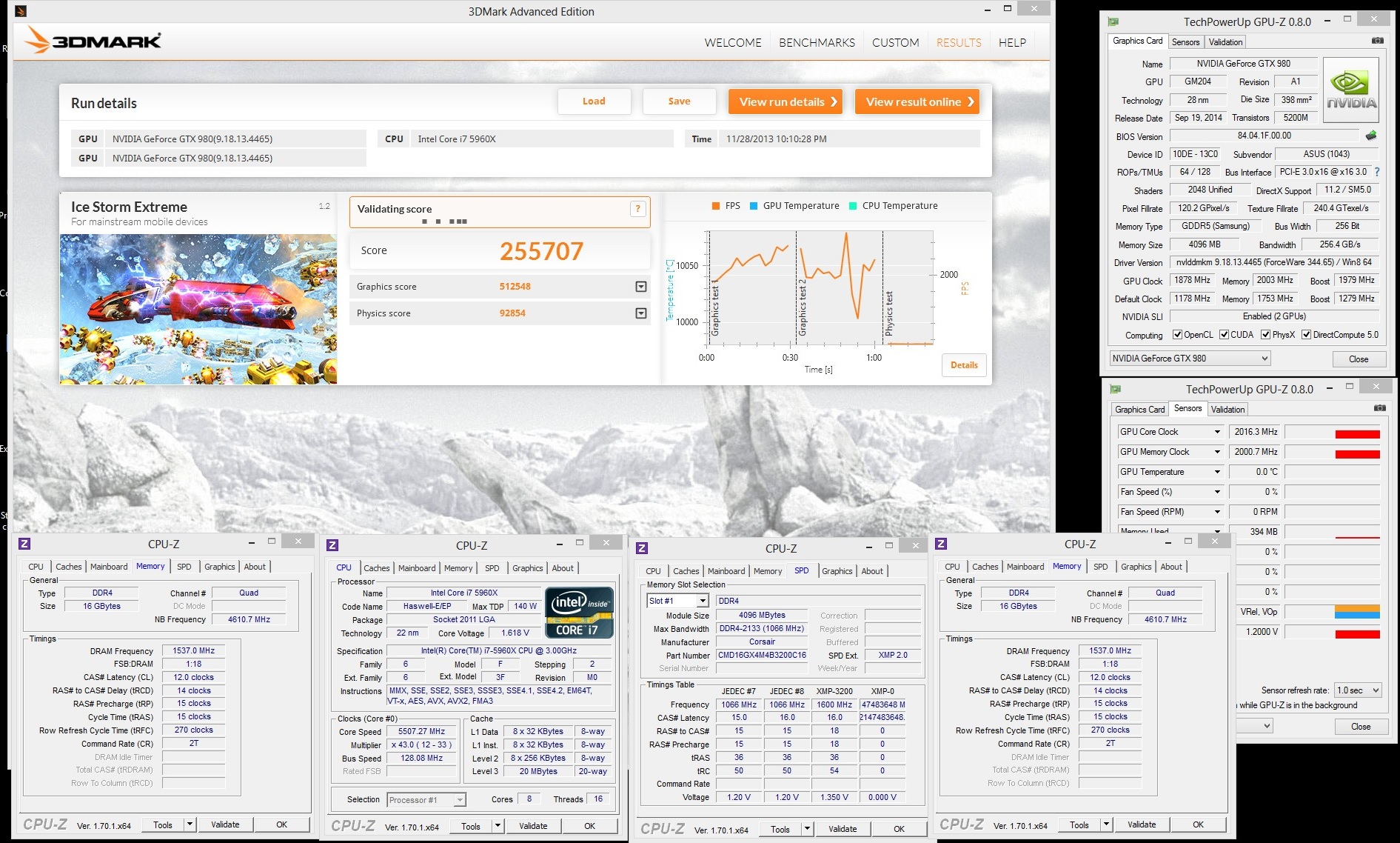The width and height of the screenshot is (1400, 843).
Task: Click the FPS legend entry
Action: click(x=726, y=206)
